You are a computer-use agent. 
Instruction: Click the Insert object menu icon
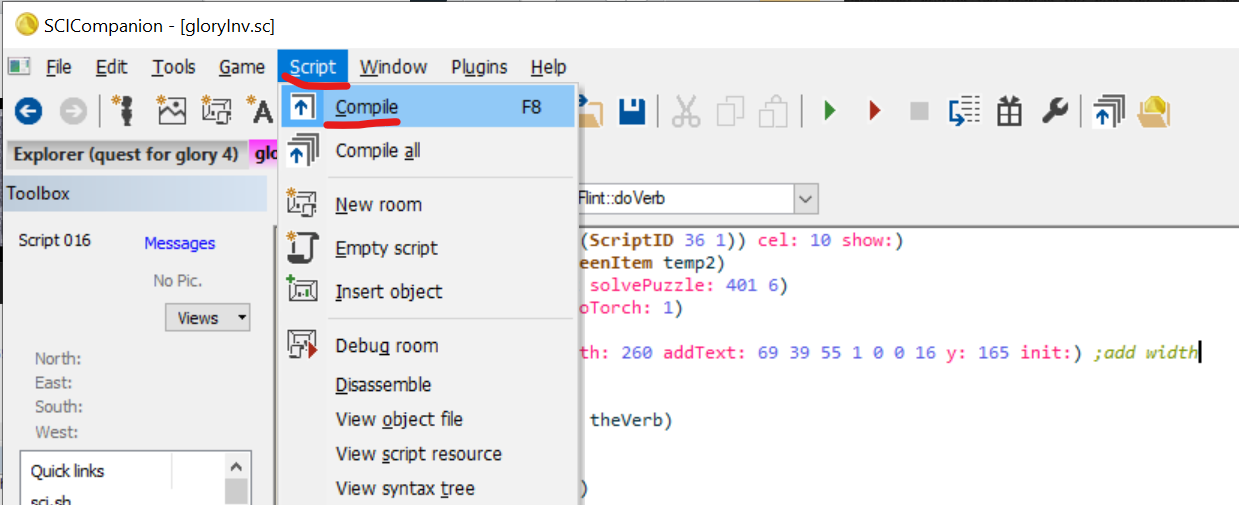(302, 291)
